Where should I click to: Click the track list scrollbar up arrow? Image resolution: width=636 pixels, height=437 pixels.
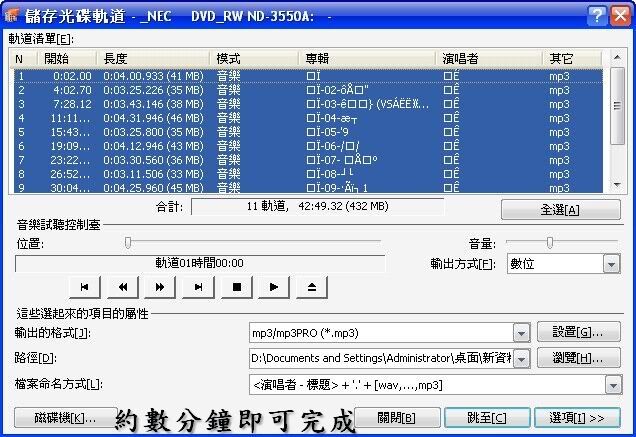coord(617,57)
